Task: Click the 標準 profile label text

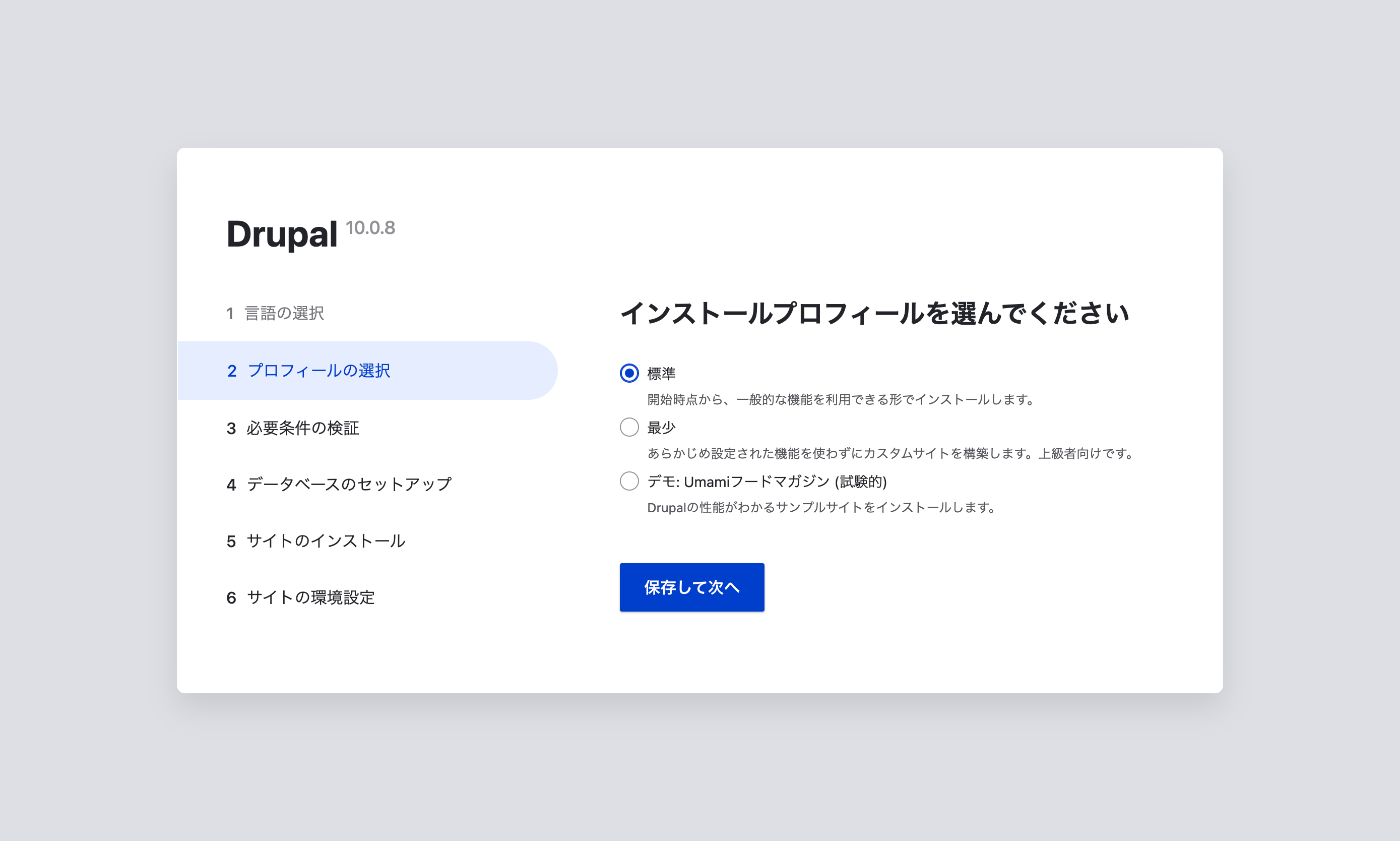Action: [662, 374]
